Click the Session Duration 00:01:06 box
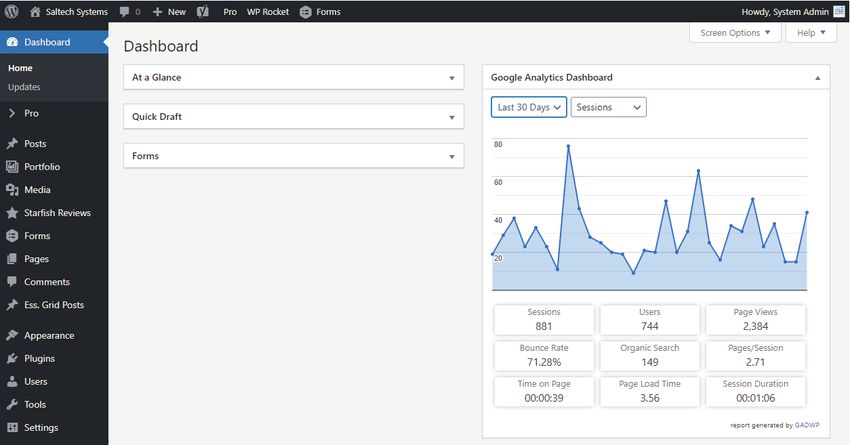The height and width of the screenshot is (445, 850). (x=755, y=391)
